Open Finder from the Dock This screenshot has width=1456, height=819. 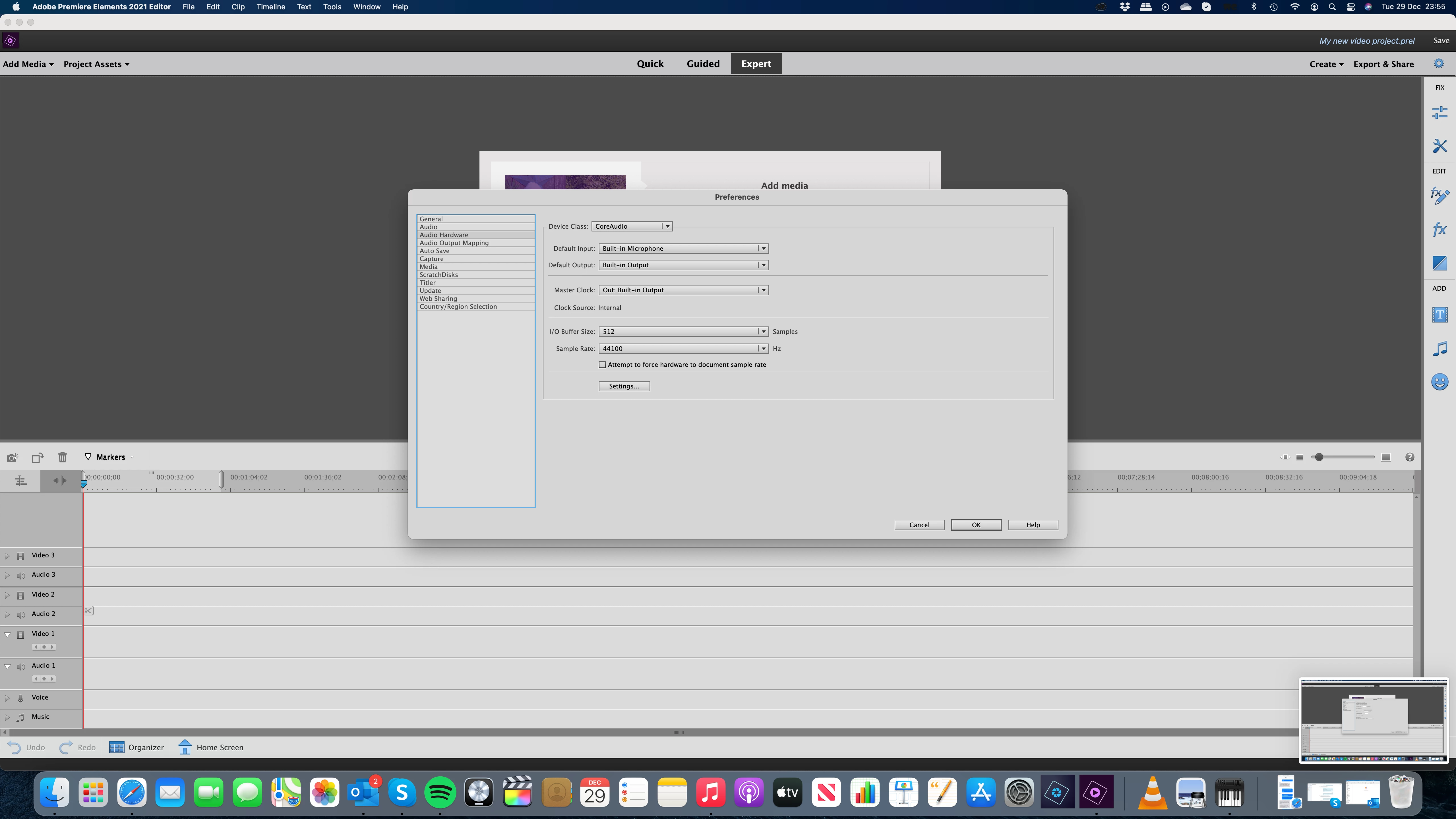coord(55,793)
